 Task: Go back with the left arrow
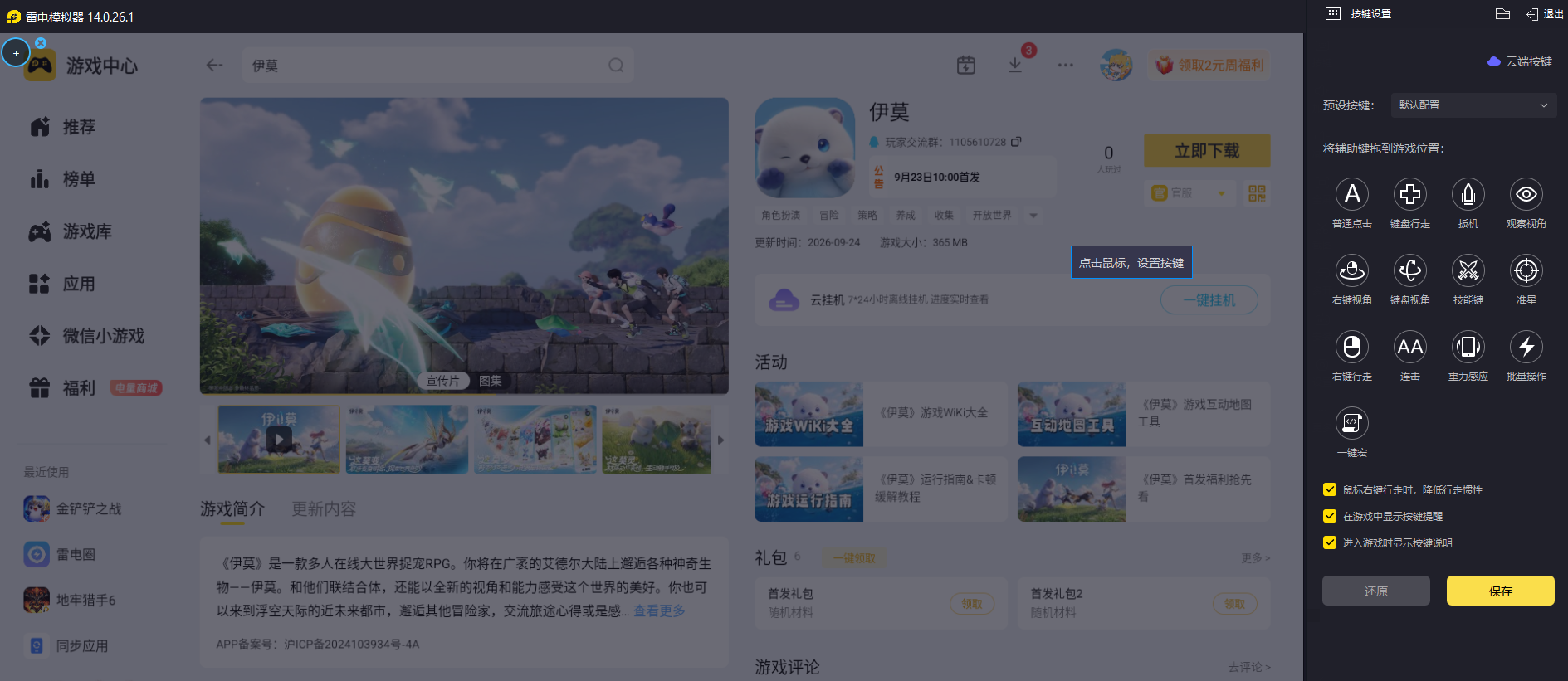pos(214,65)
